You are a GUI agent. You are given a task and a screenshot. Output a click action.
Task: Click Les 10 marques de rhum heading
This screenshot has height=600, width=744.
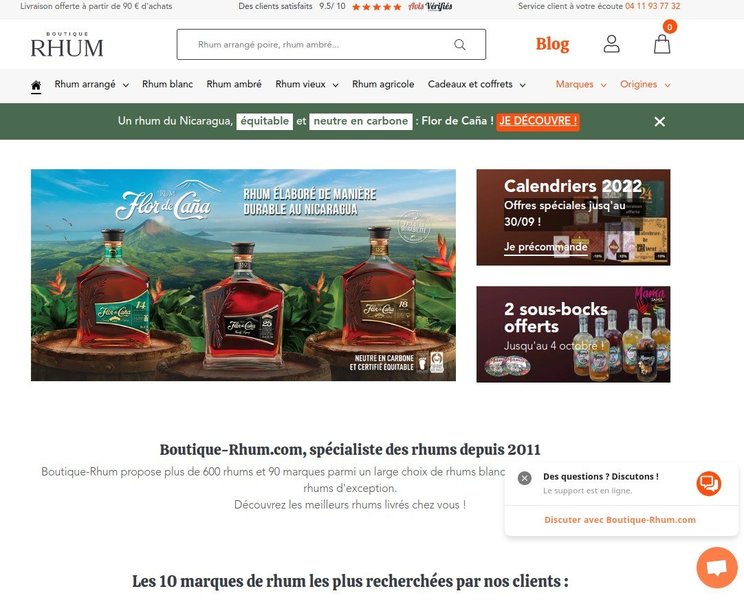click(x=350, y=581)
